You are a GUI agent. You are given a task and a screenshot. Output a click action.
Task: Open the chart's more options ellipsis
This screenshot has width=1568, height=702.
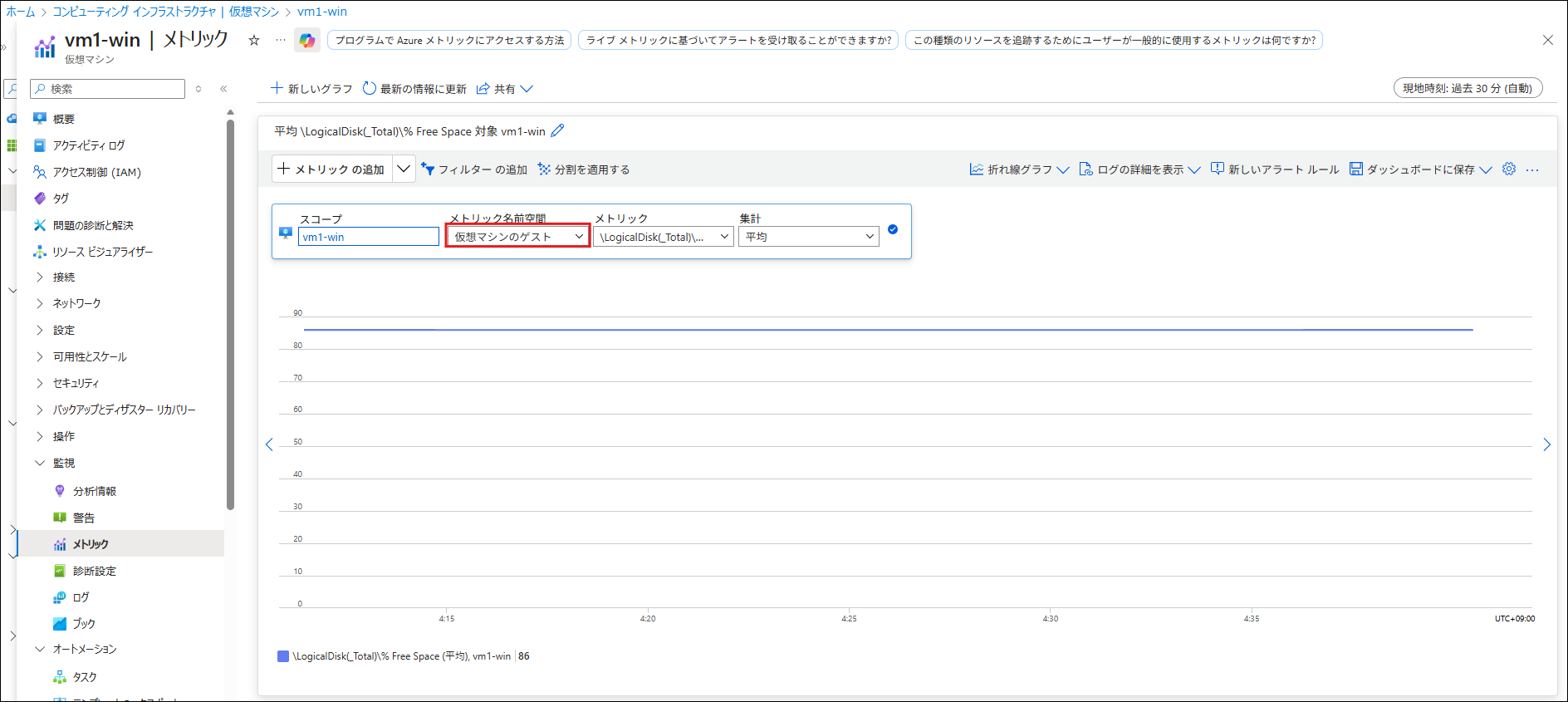point(1532,169)
